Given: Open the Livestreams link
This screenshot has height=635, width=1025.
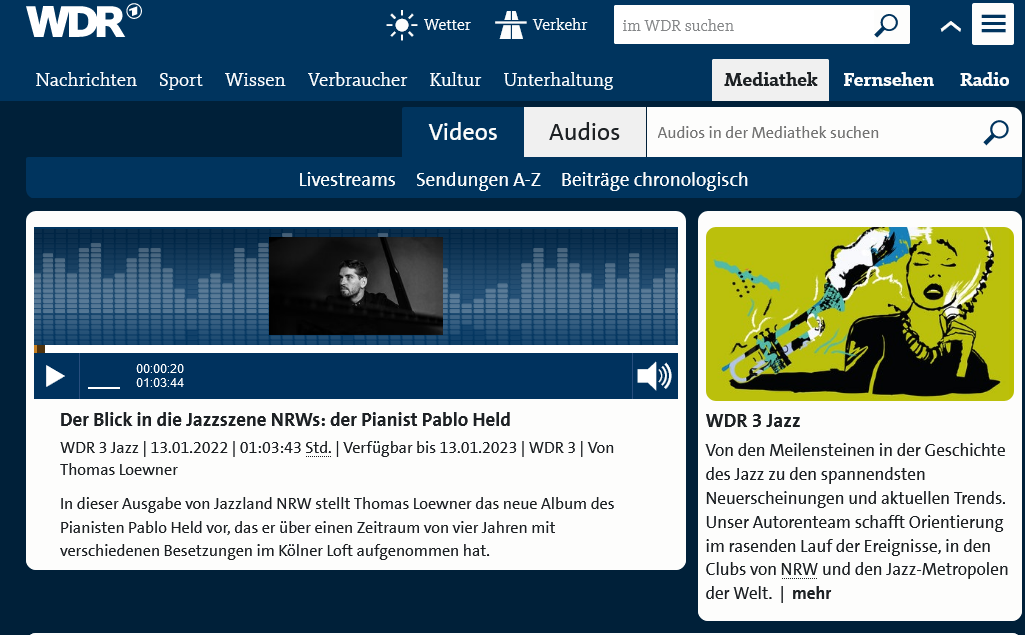Looking at the screenshot, I should coord(347,180).
